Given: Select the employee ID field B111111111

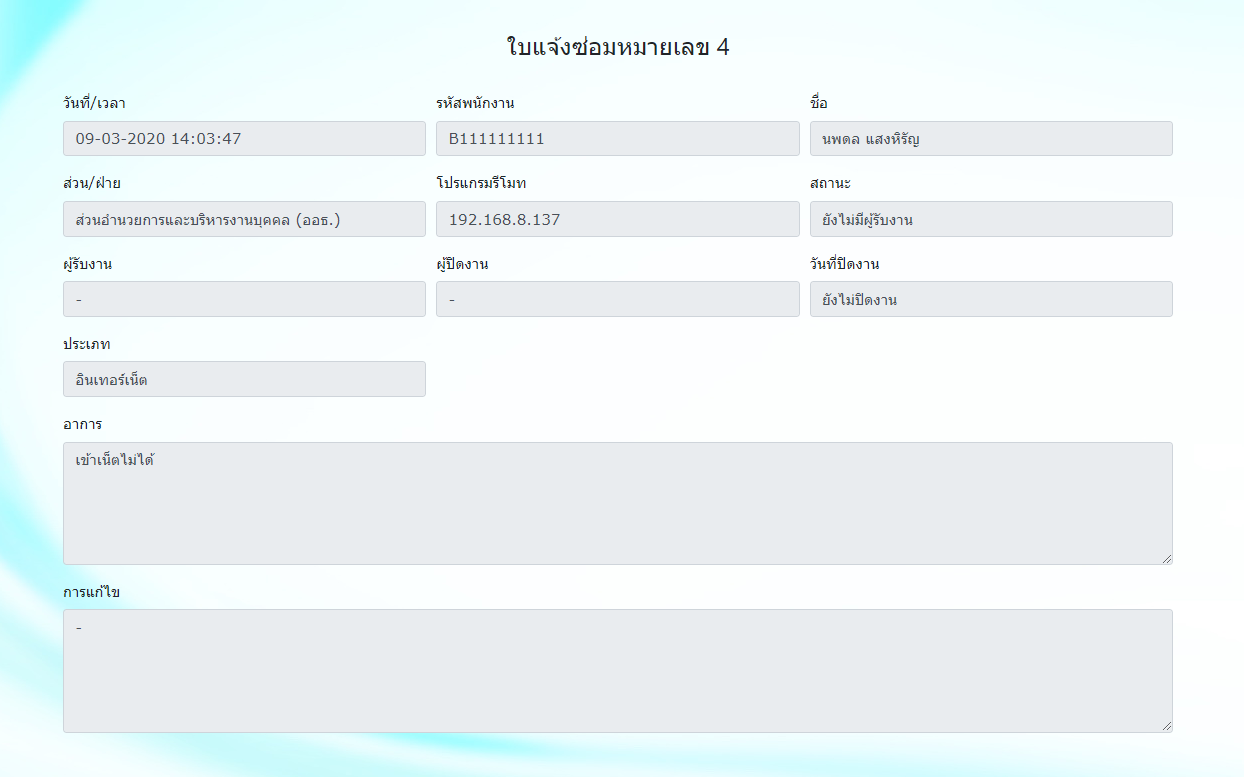Looking at the screenshot, I should pos(618,139).
